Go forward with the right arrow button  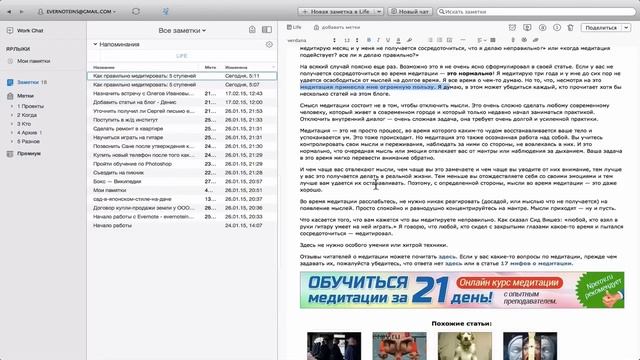point(22,12)
